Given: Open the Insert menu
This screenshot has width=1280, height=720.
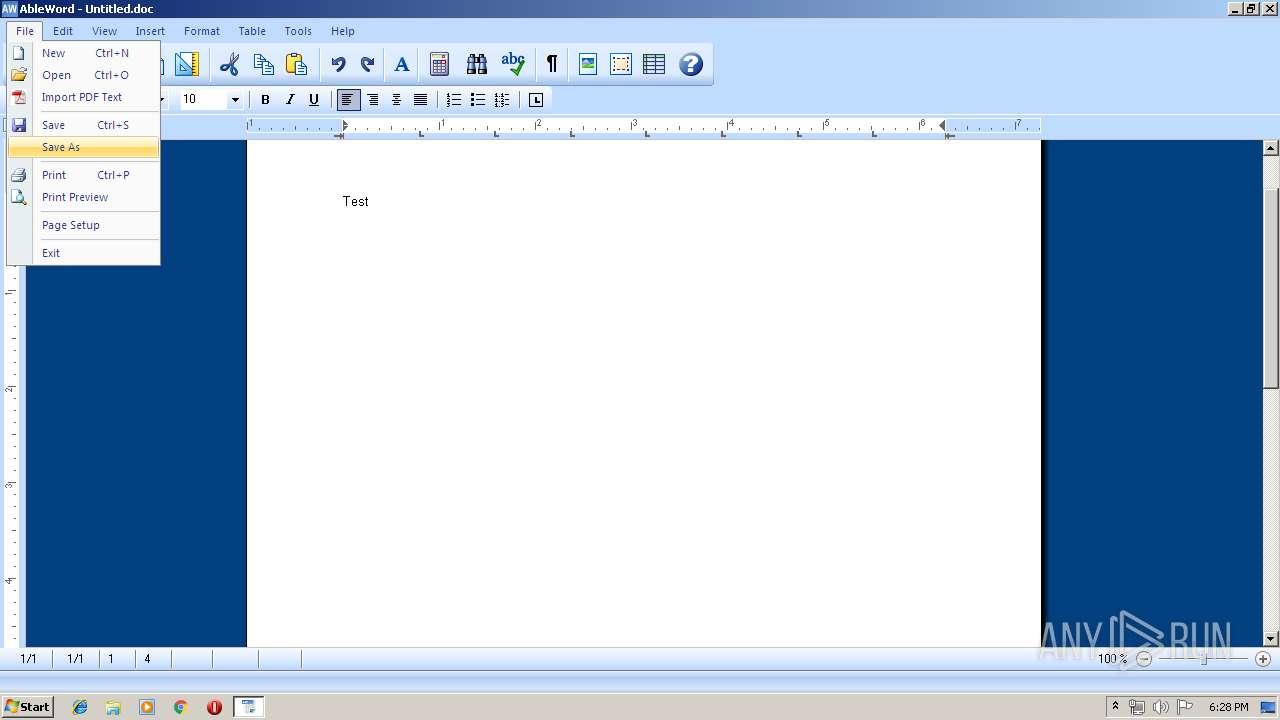Looking at the screenshot, I should (x=150, y=31).
